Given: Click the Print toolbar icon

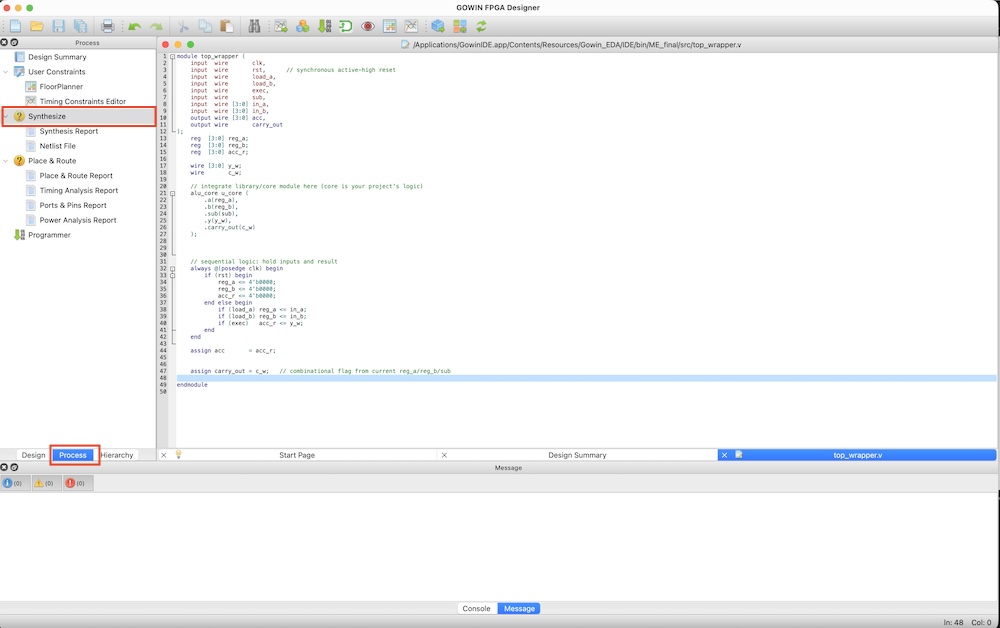Looking at the screenshot, I should pos(108,26).
